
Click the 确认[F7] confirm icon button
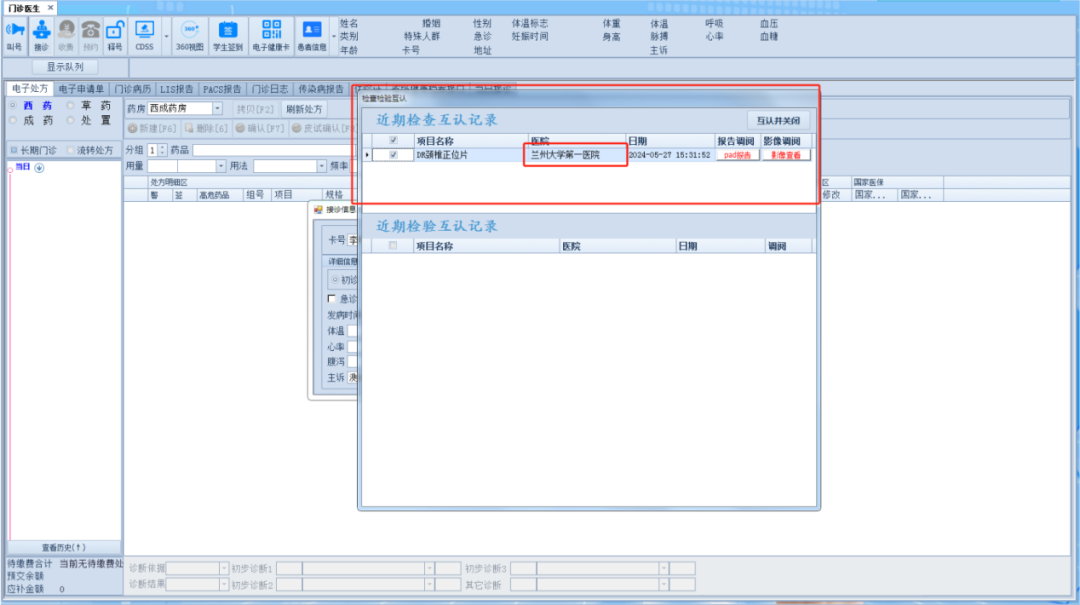pyautogui.click(x=260, y=128)
